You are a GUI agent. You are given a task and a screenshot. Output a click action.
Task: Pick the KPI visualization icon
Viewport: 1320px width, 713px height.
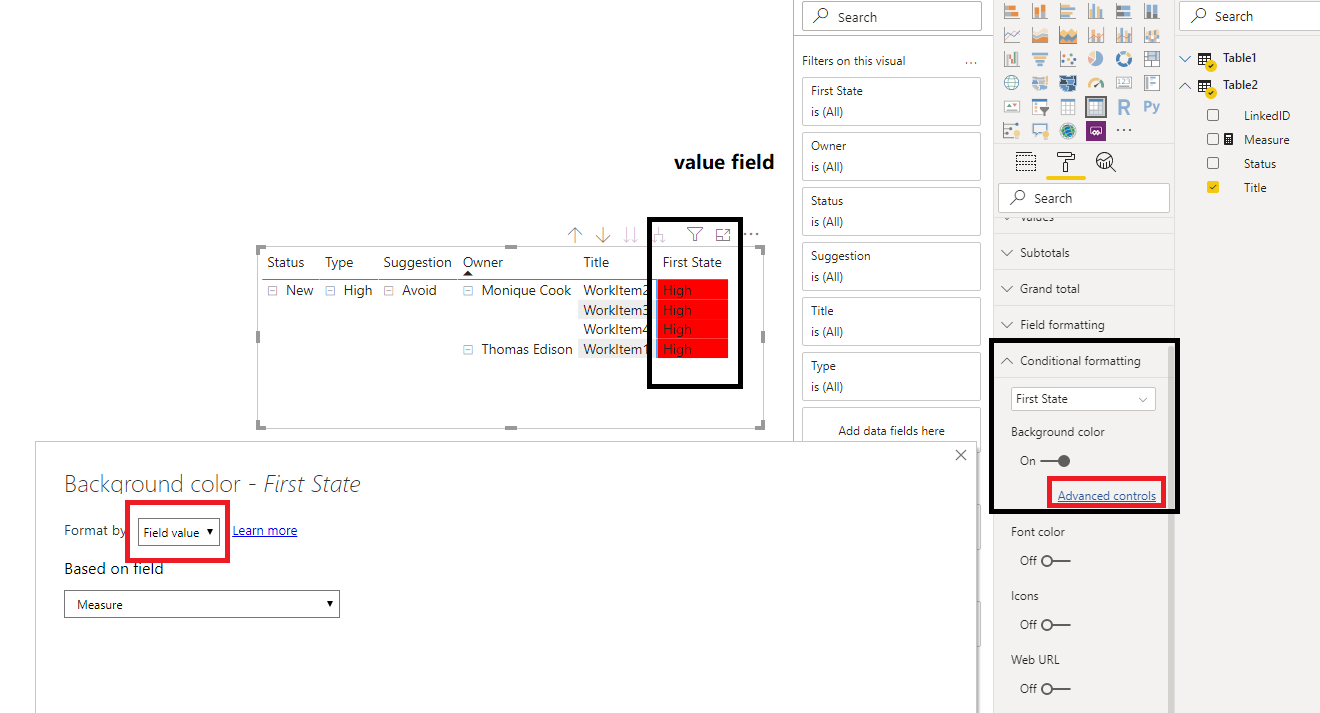(x=1012, y=107)
